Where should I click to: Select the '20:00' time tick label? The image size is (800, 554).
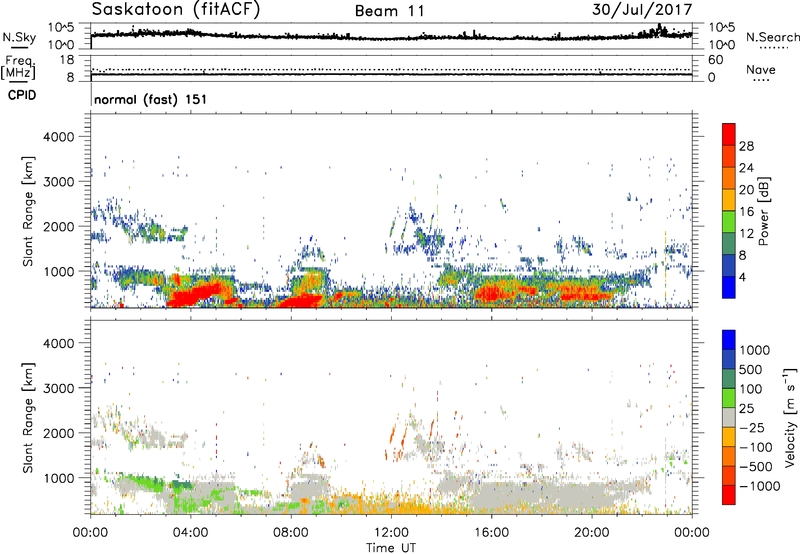pos(592,533)
